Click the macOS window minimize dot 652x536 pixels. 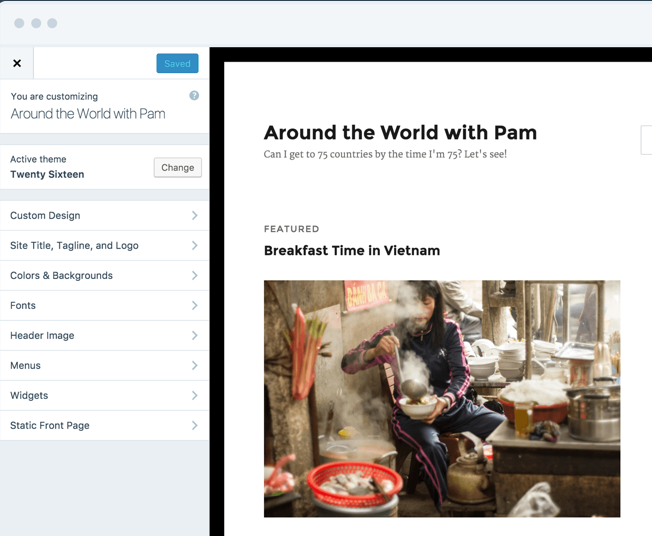tap(36, 23)
